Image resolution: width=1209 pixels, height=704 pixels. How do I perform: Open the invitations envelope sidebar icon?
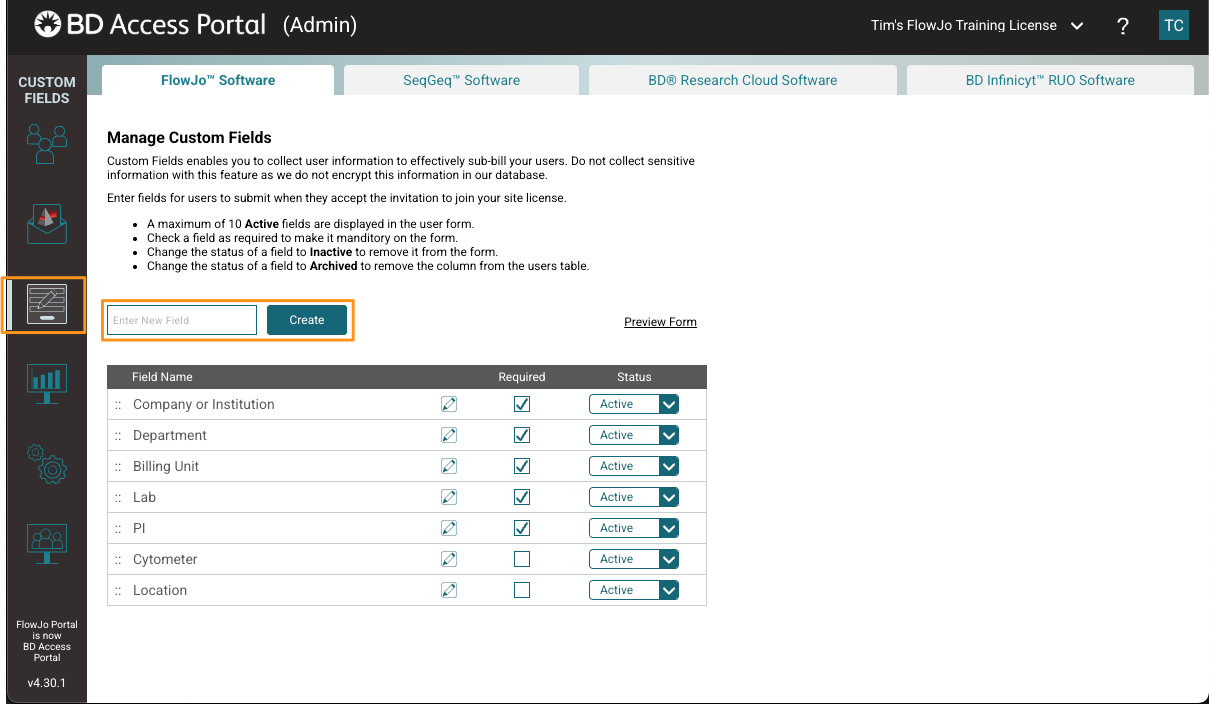pos(47,224)
